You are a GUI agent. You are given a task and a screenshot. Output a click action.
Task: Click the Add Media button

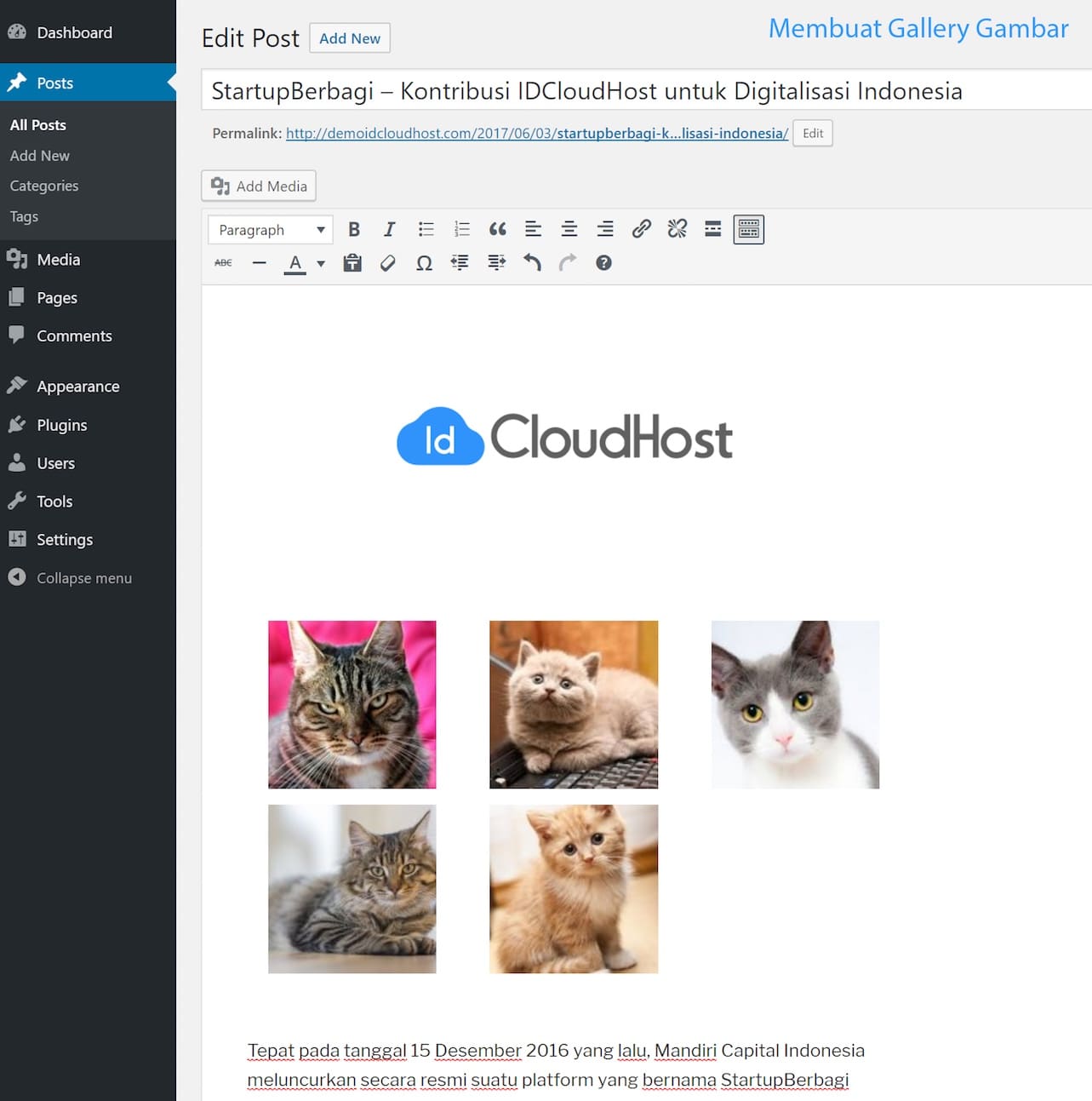tap(258, 186)
